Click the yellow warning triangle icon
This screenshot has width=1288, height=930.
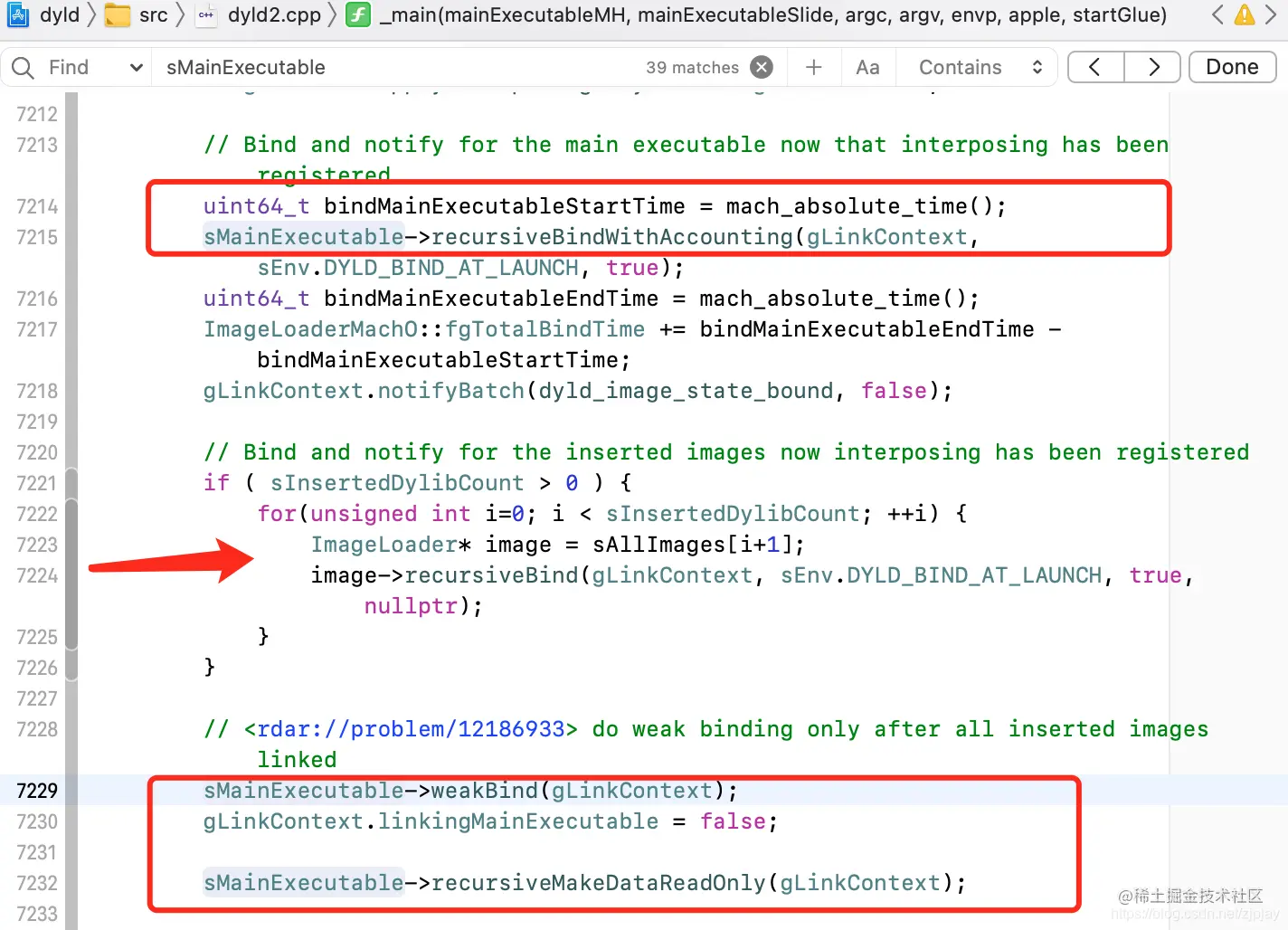[x=1245, y=14]
